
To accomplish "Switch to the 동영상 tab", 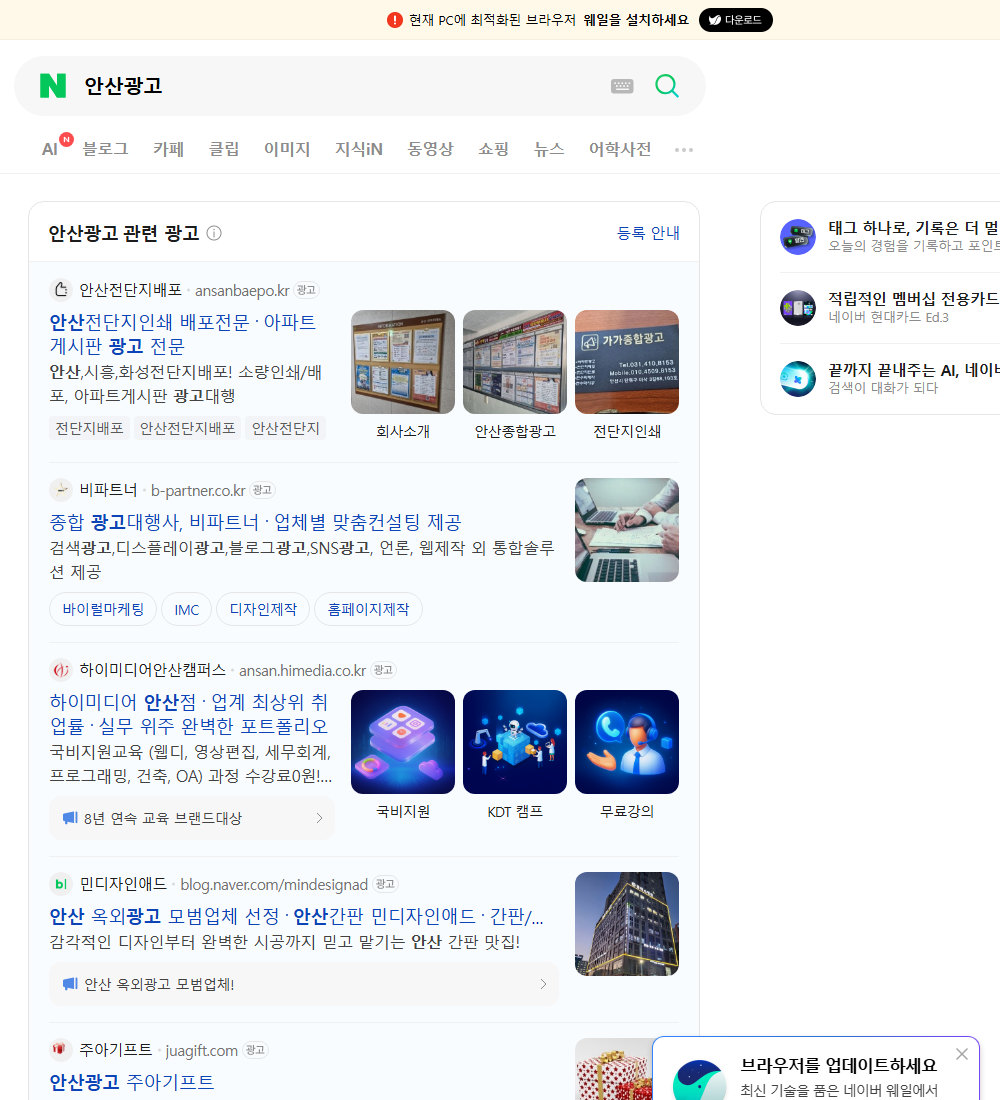I will click(430, 149).
